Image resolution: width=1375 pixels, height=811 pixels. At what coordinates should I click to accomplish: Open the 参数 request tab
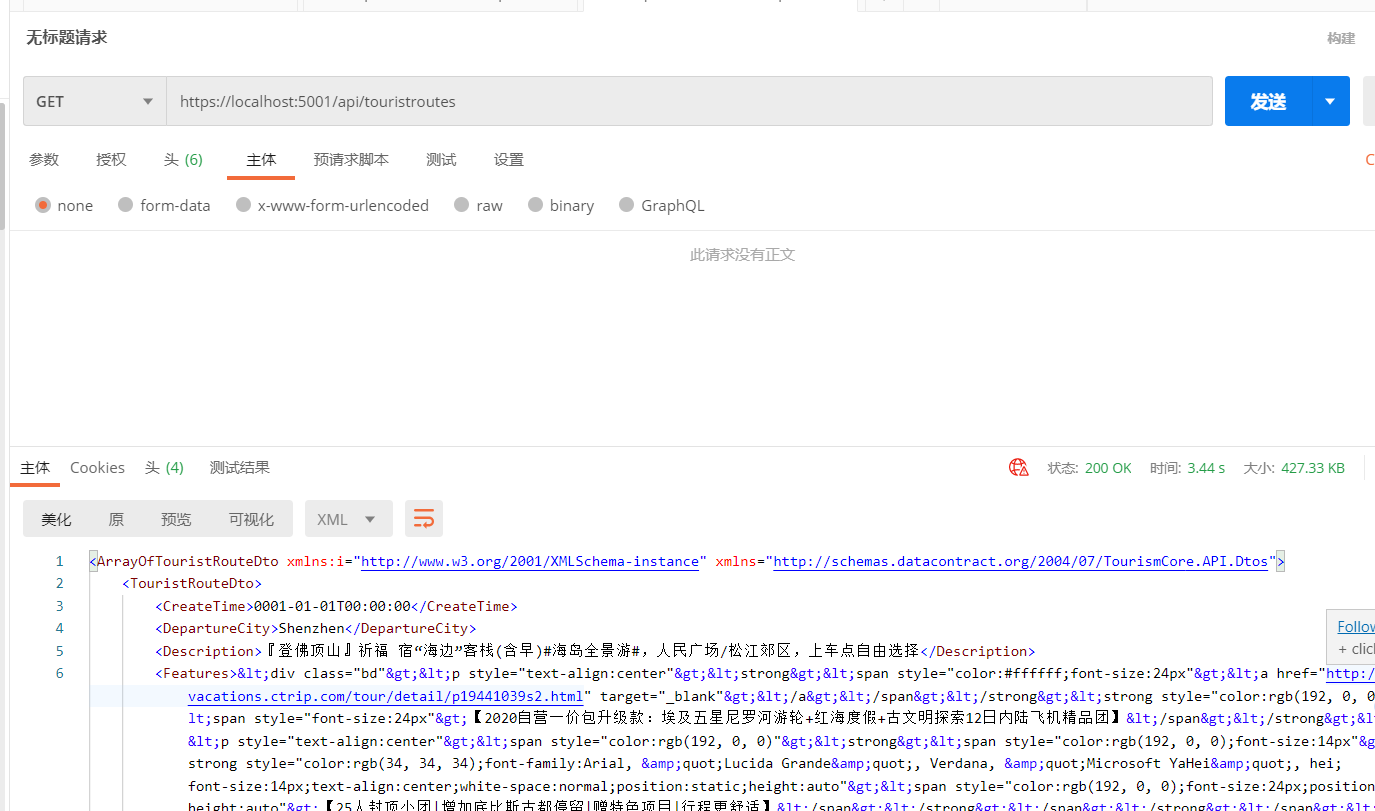tap(44, 159)
